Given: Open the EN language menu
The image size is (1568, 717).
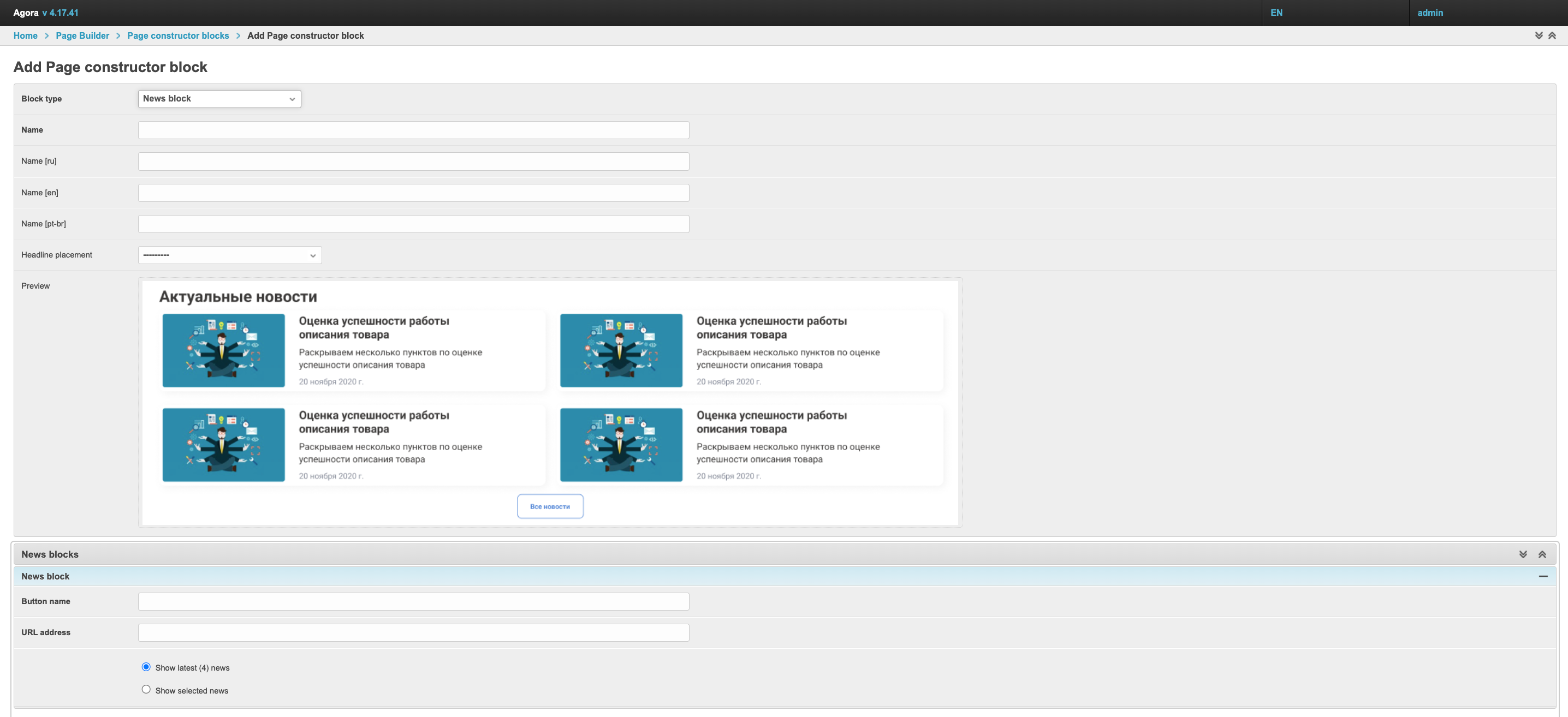Looking at the screenshot, I should [1276, 13].
